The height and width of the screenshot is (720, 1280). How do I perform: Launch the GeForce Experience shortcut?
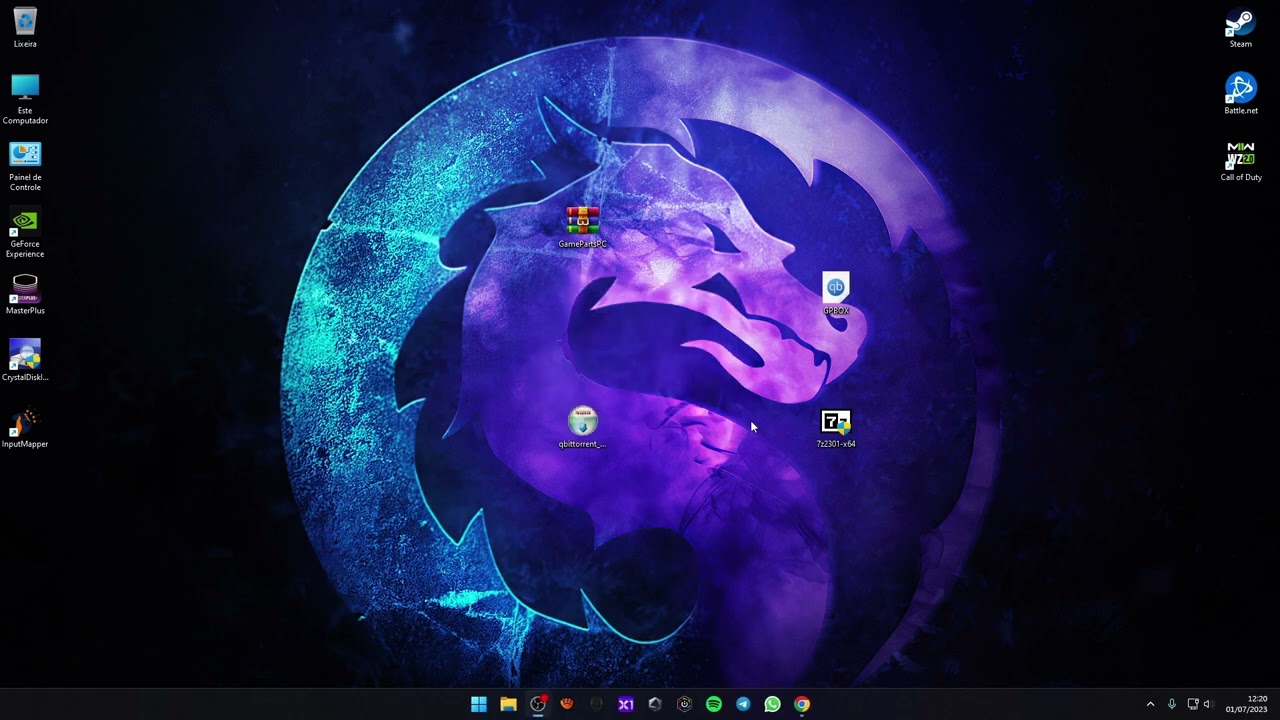(x=25, y=233)
